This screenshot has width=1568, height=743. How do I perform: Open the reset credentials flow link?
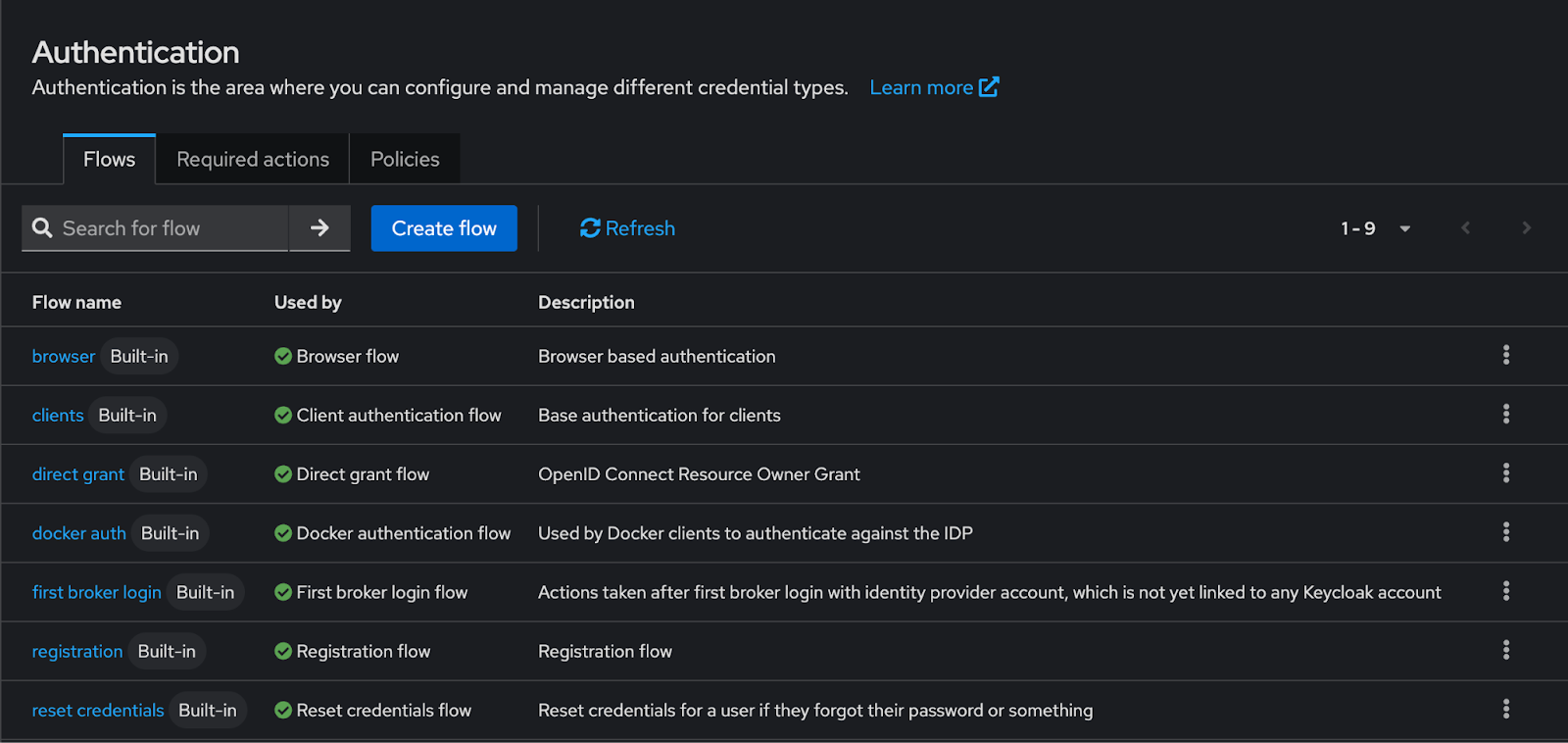98,711
